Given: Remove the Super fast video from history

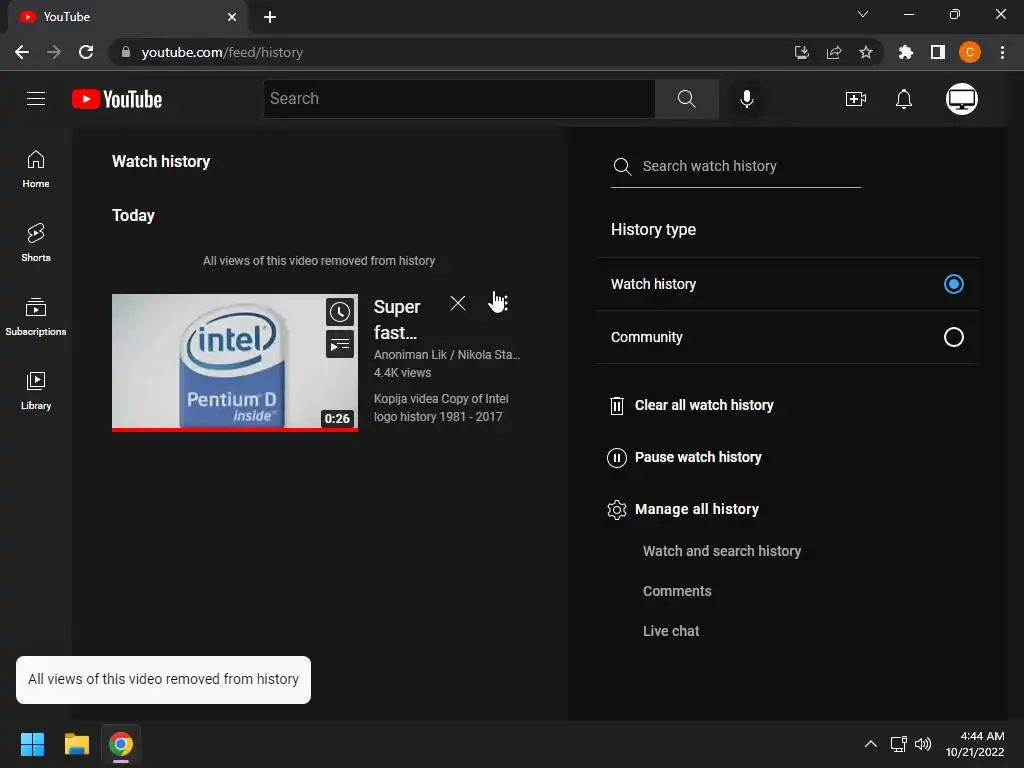Looking at the screenshot, I should (458, 303).
